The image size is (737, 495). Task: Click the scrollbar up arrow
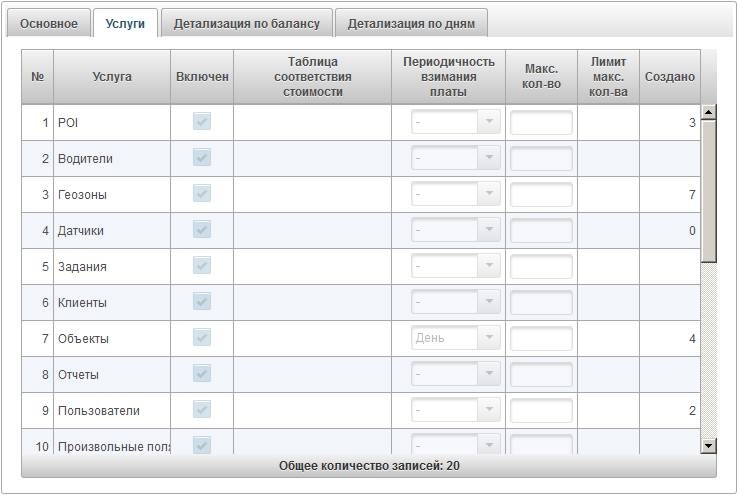pyautogui.click(x=709, y=112)
